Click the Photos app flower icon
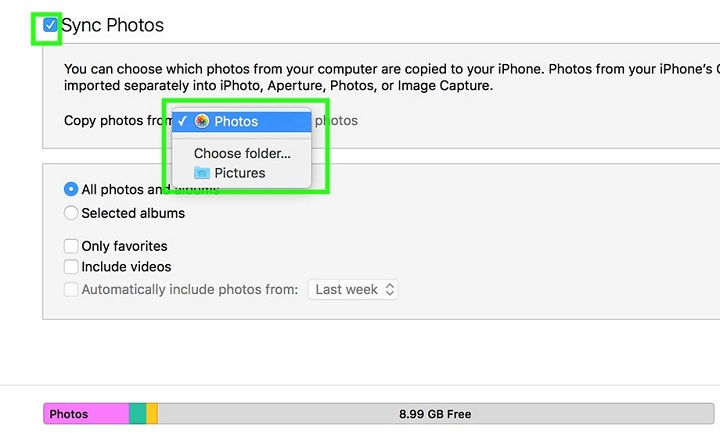The width and height of the screenshot is (720, 433). (202, 121)
